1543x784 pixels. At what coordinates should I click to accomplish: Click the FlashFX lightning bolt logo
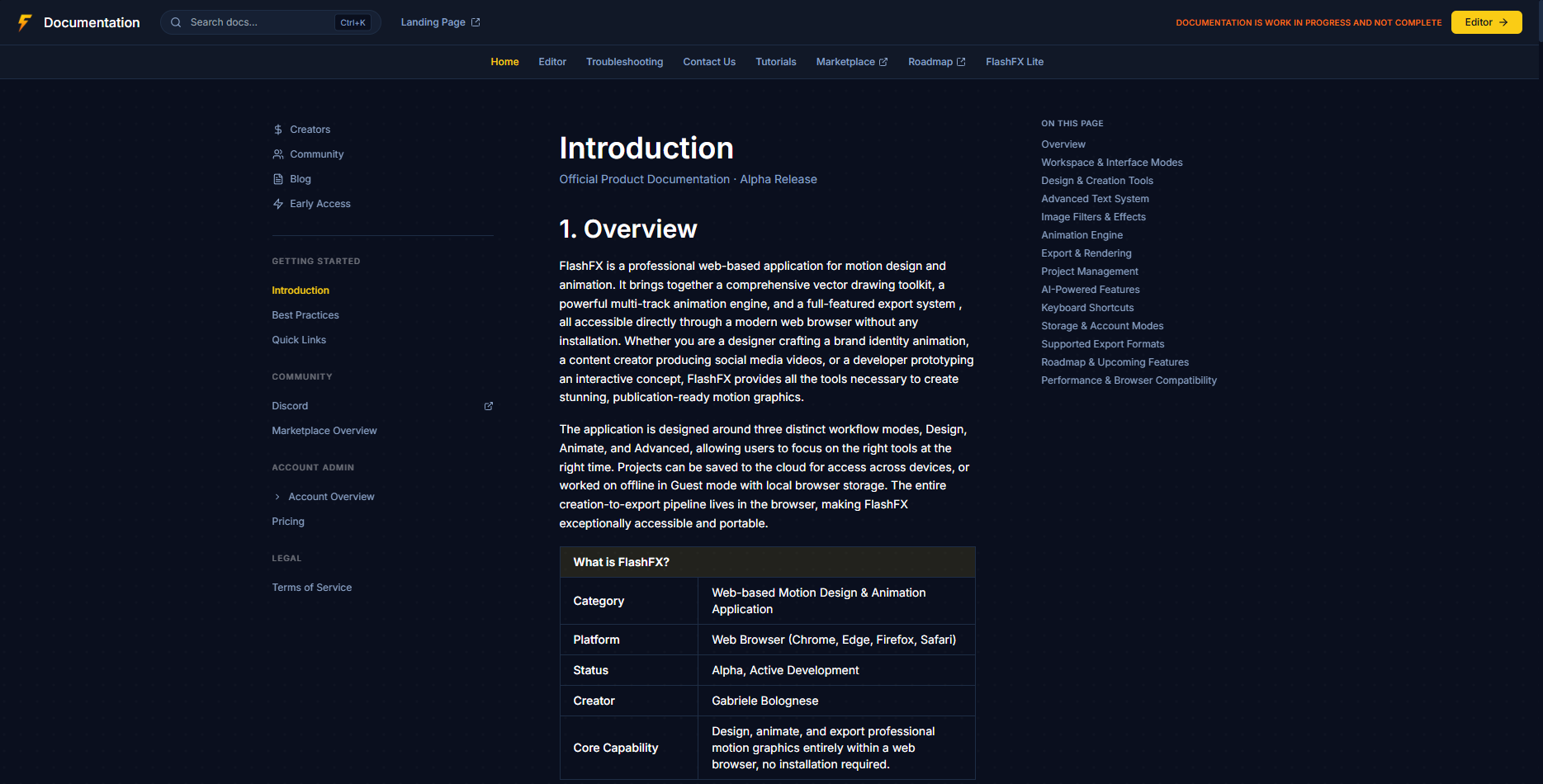[24, 22]
